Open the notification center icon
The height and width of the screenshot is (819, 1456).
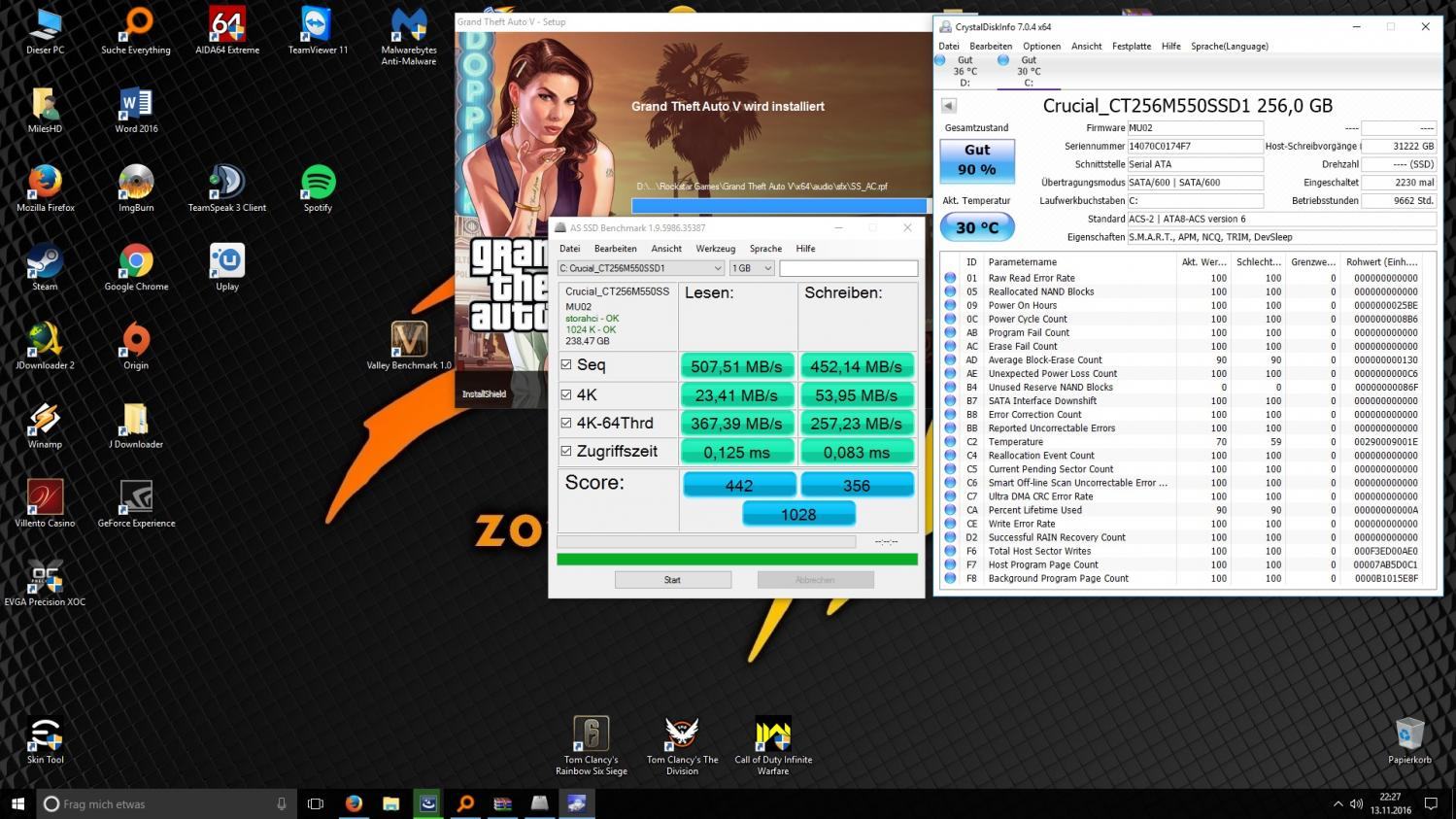(1431, 803)
